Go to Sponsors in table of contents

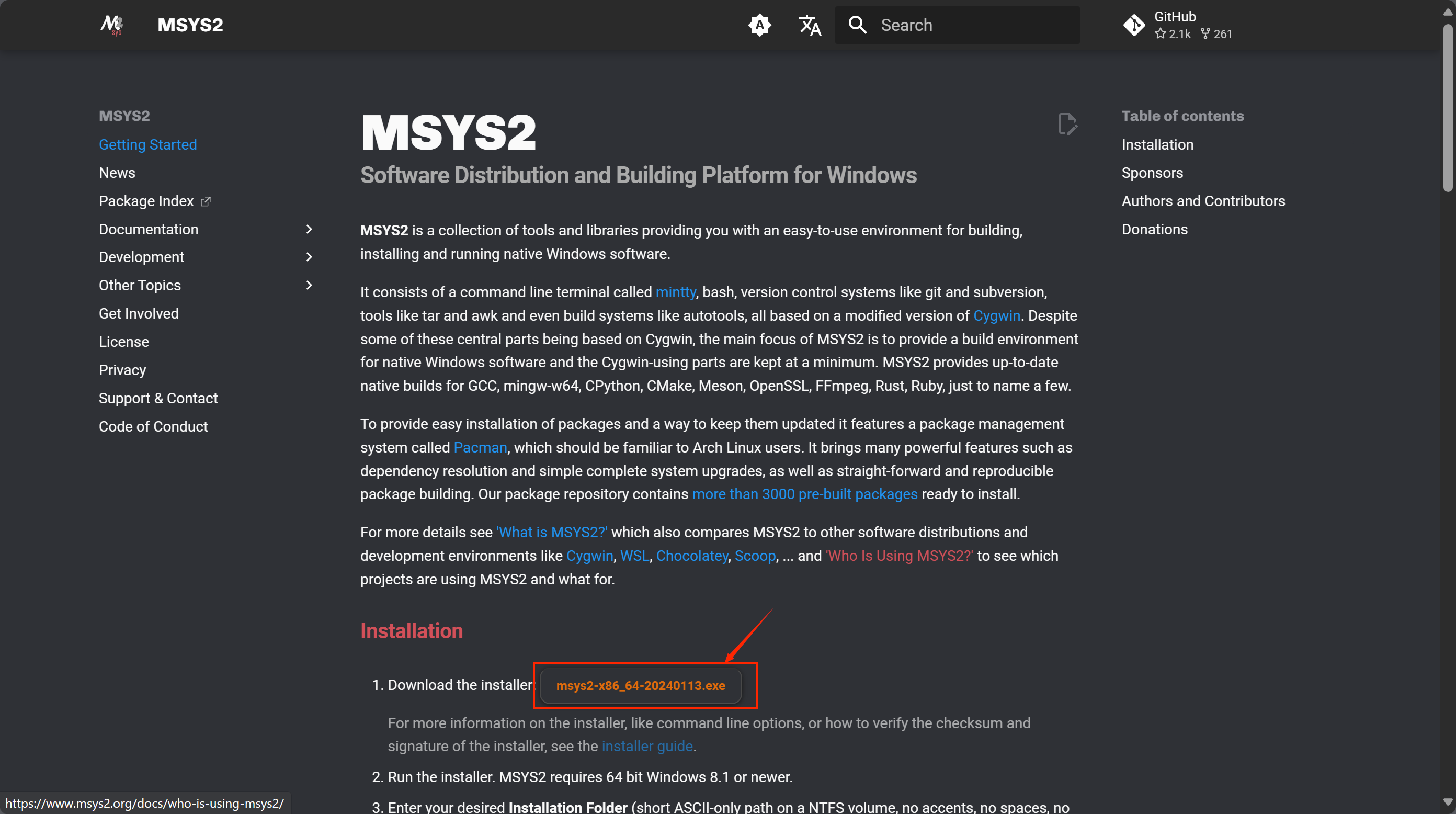[x=1151, y=173]
